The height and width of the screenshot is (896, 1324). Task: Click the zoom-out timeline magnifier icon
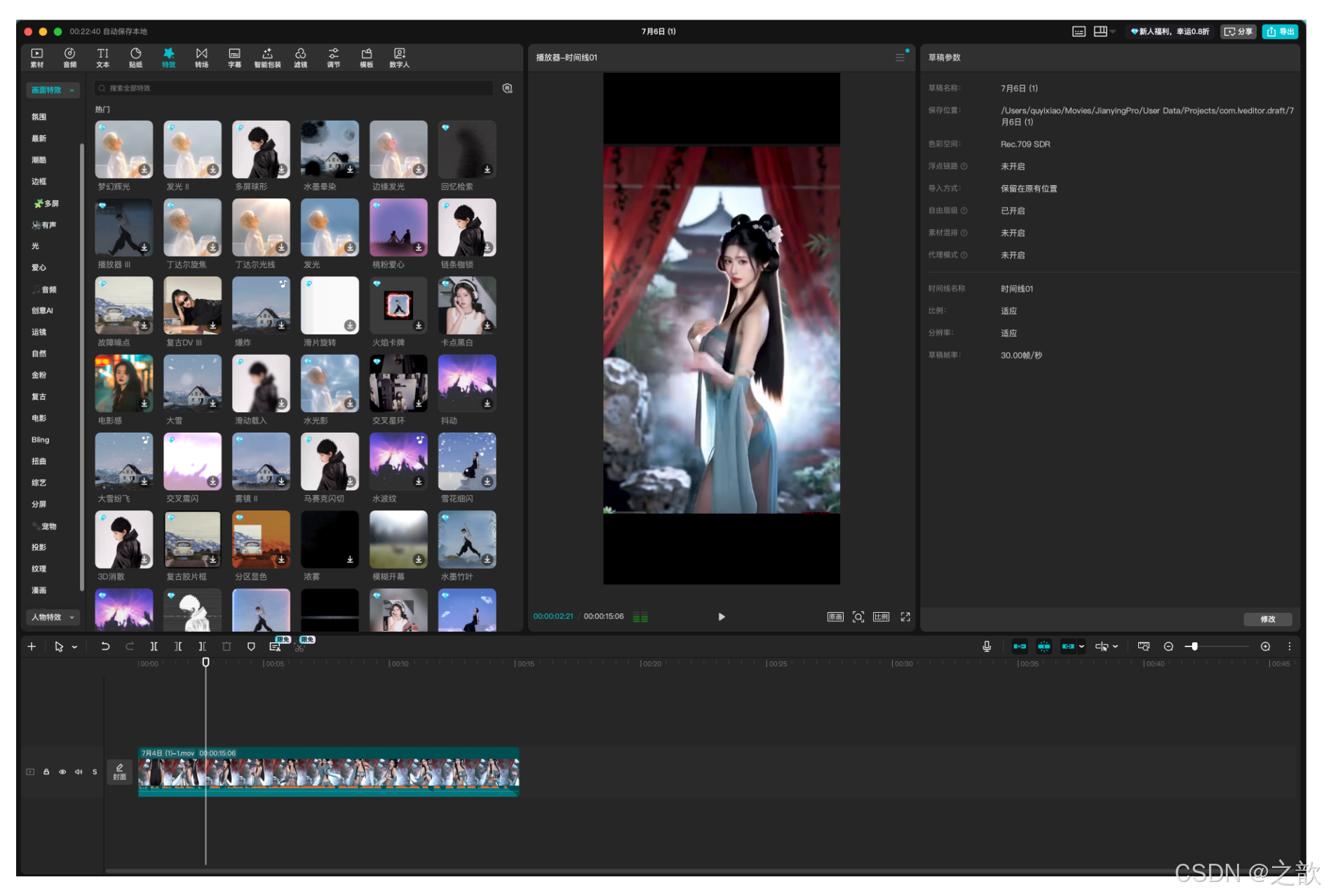pyautogui.click(x=1168, y=646)
